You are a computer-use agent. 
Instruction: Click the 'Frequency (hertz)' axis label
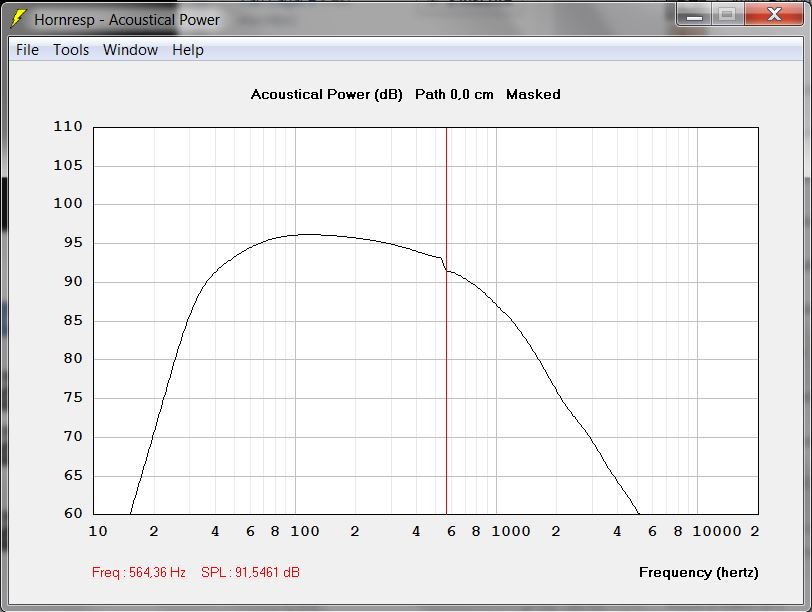[x=699, y=572]
